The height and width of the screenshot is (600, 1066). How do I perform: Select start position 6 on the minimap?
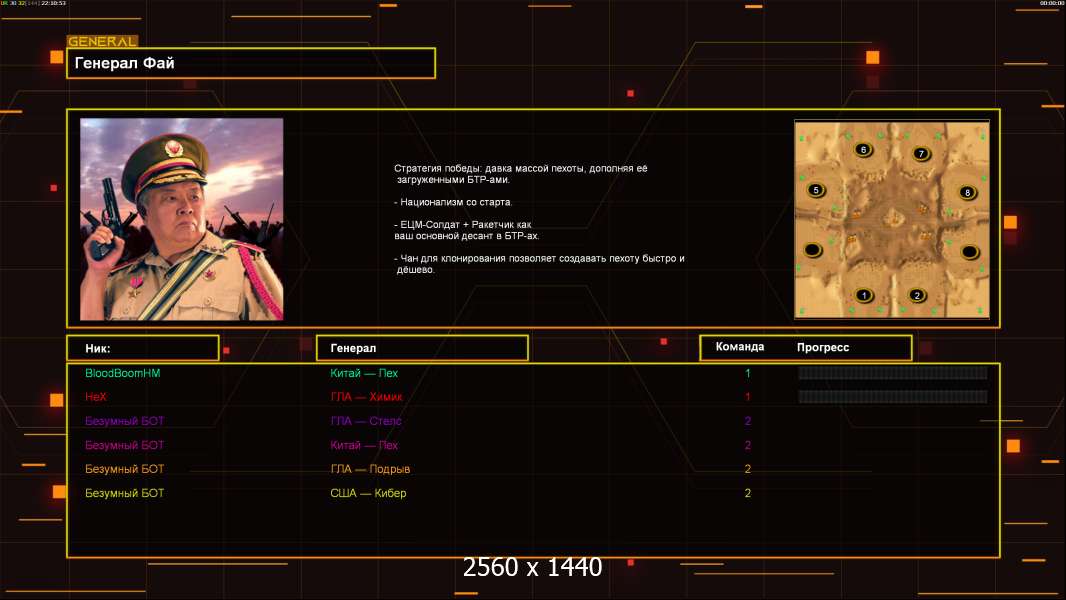(x=863, y=149)
